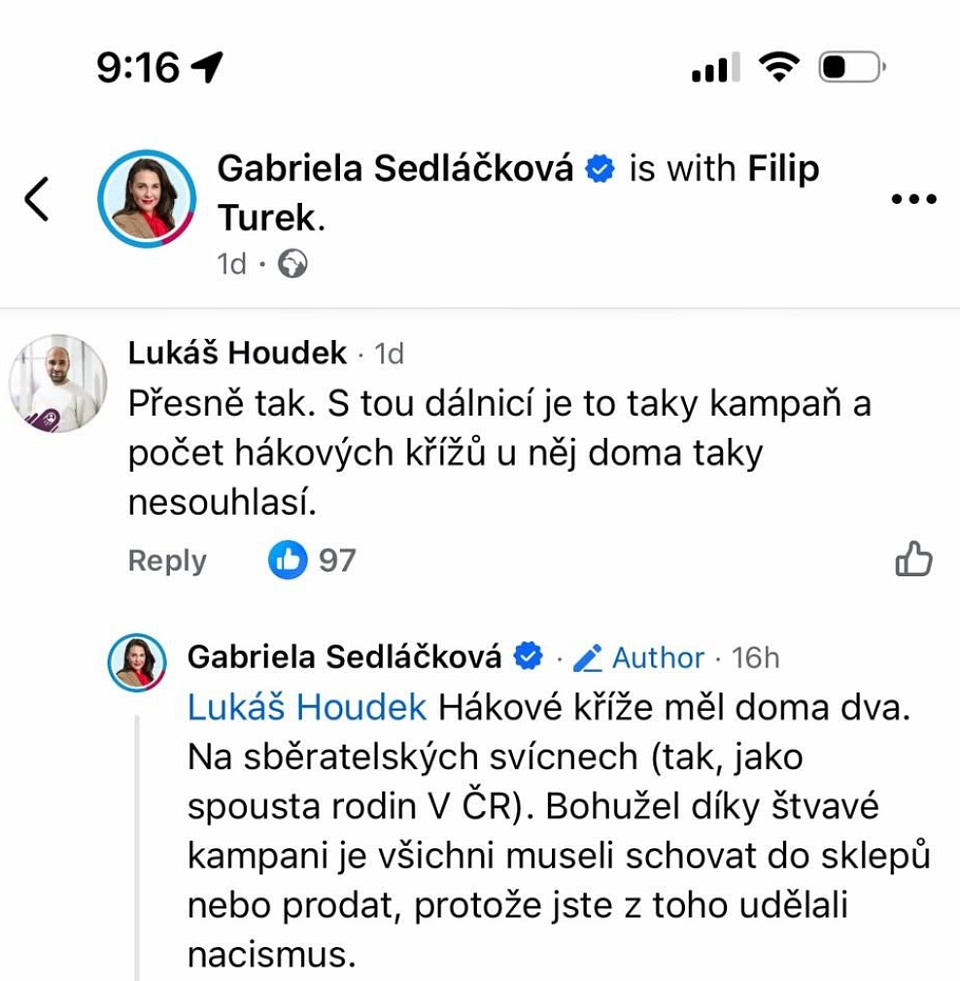Open Gabriela Sedláčková's reply avatar
Image resolution: width=960 pixels, height=981 pixels.
[137, 661]
